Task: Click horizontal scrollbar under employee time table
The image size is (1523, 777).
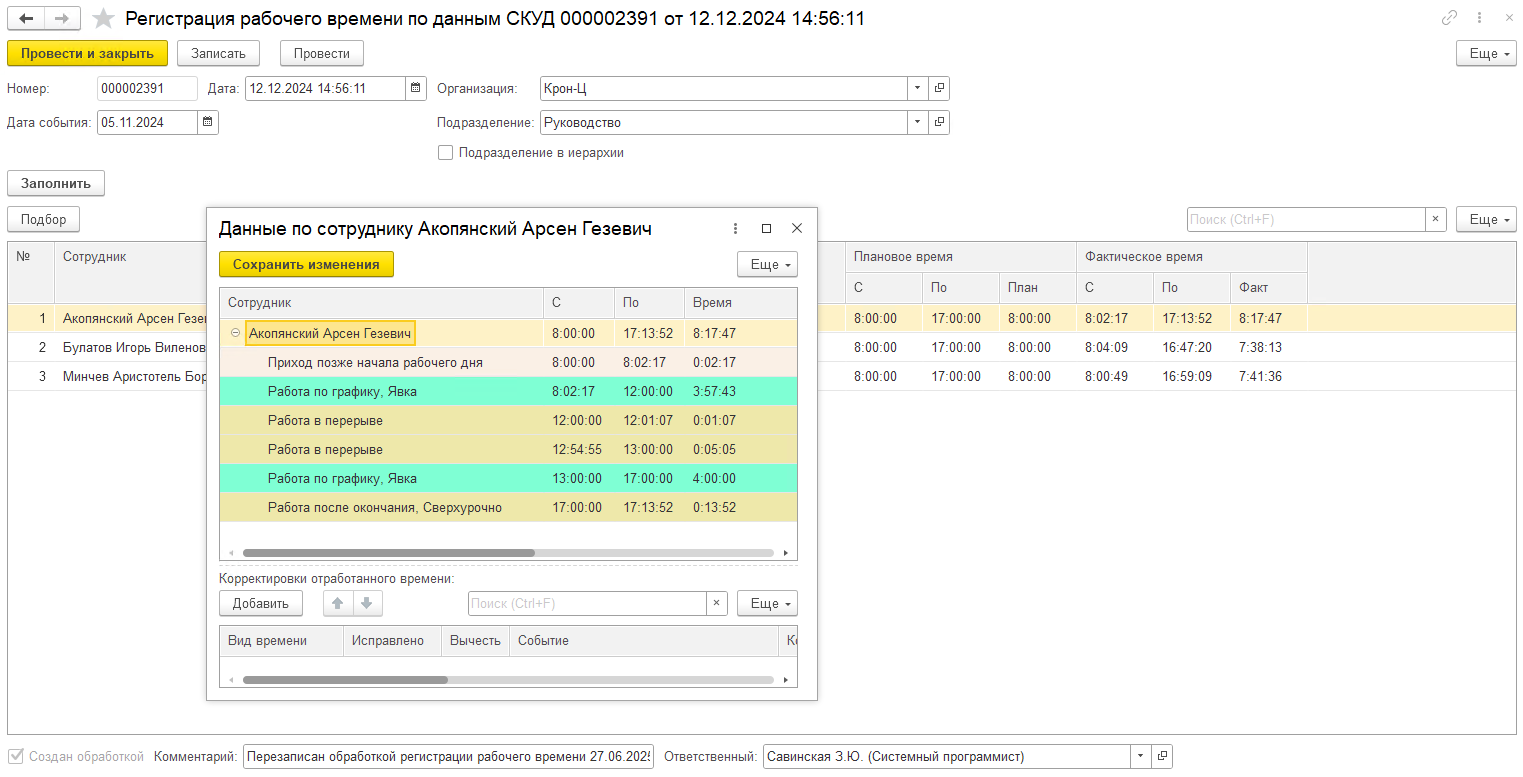Action: [x=388, y=552]
